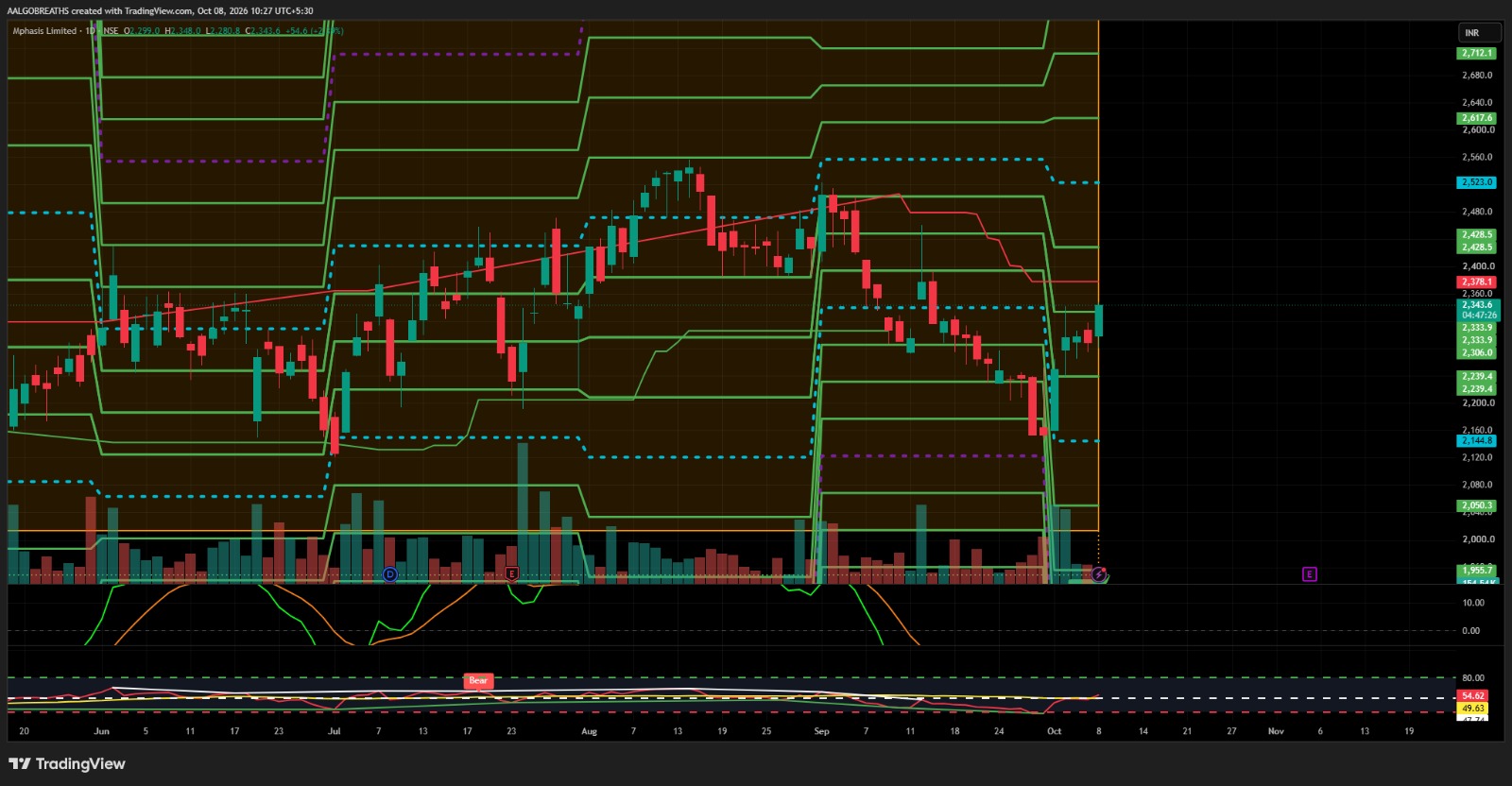Click the red 54.62 indicator value

[x=1472, y=696]
